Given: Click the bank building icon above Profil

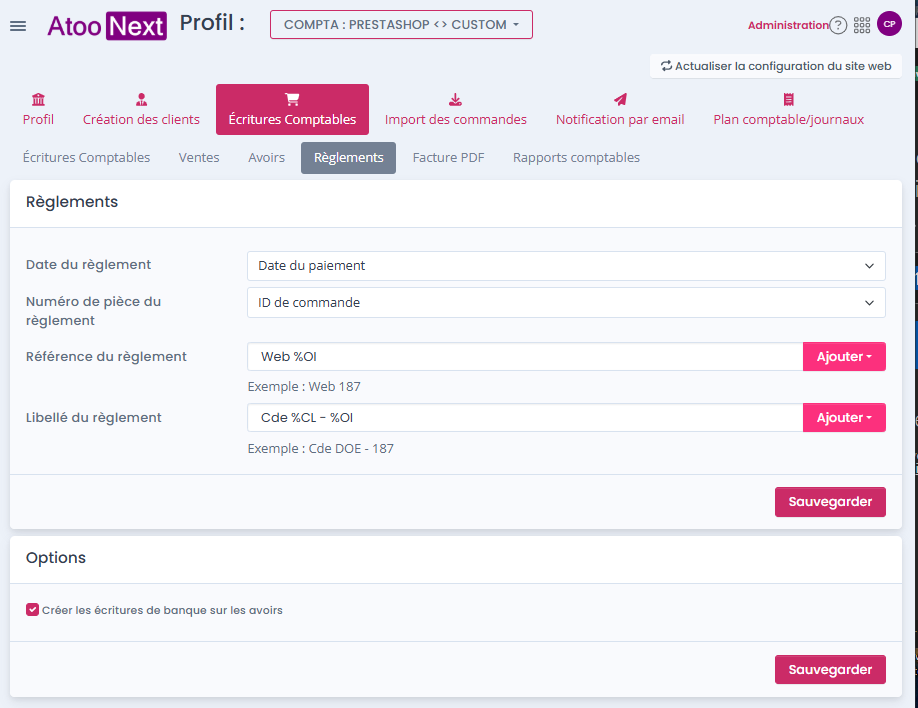Looking at the screenshot, I should [39, 99].
